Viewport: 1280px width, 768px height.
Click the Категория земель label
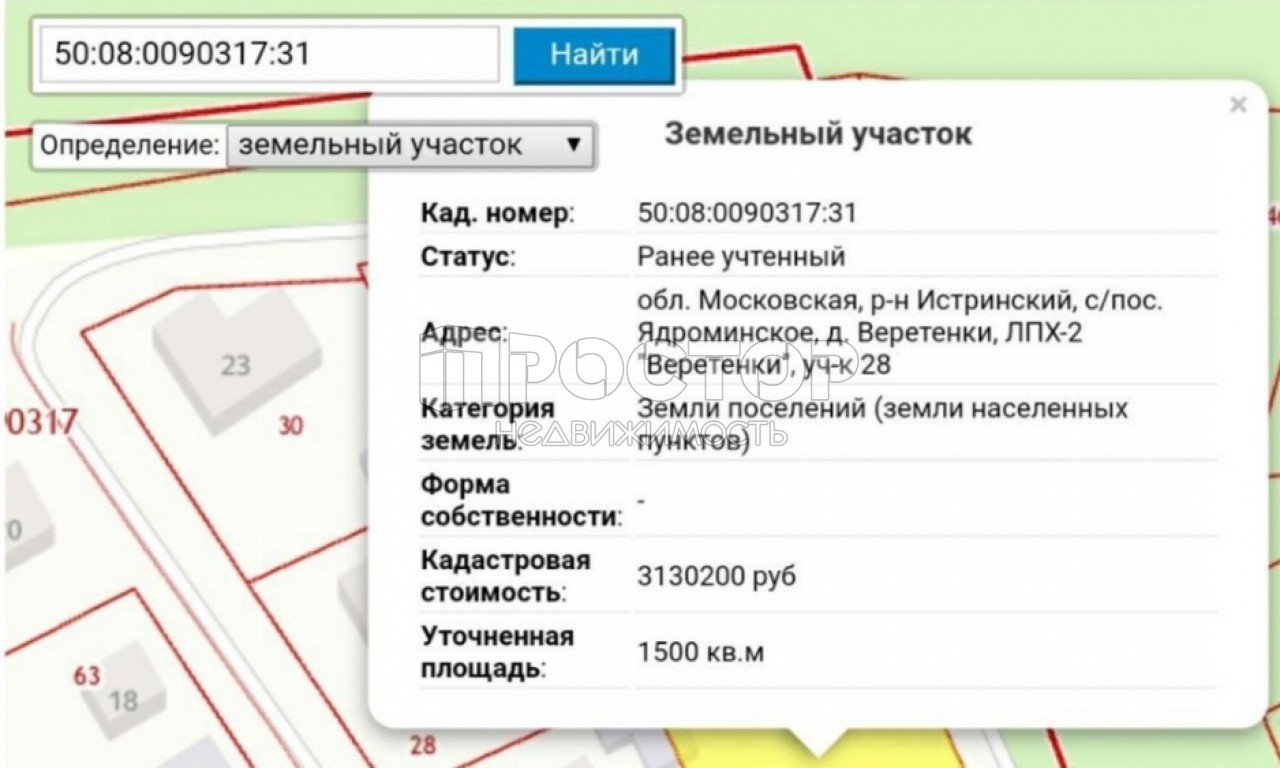tap(487, 424)
